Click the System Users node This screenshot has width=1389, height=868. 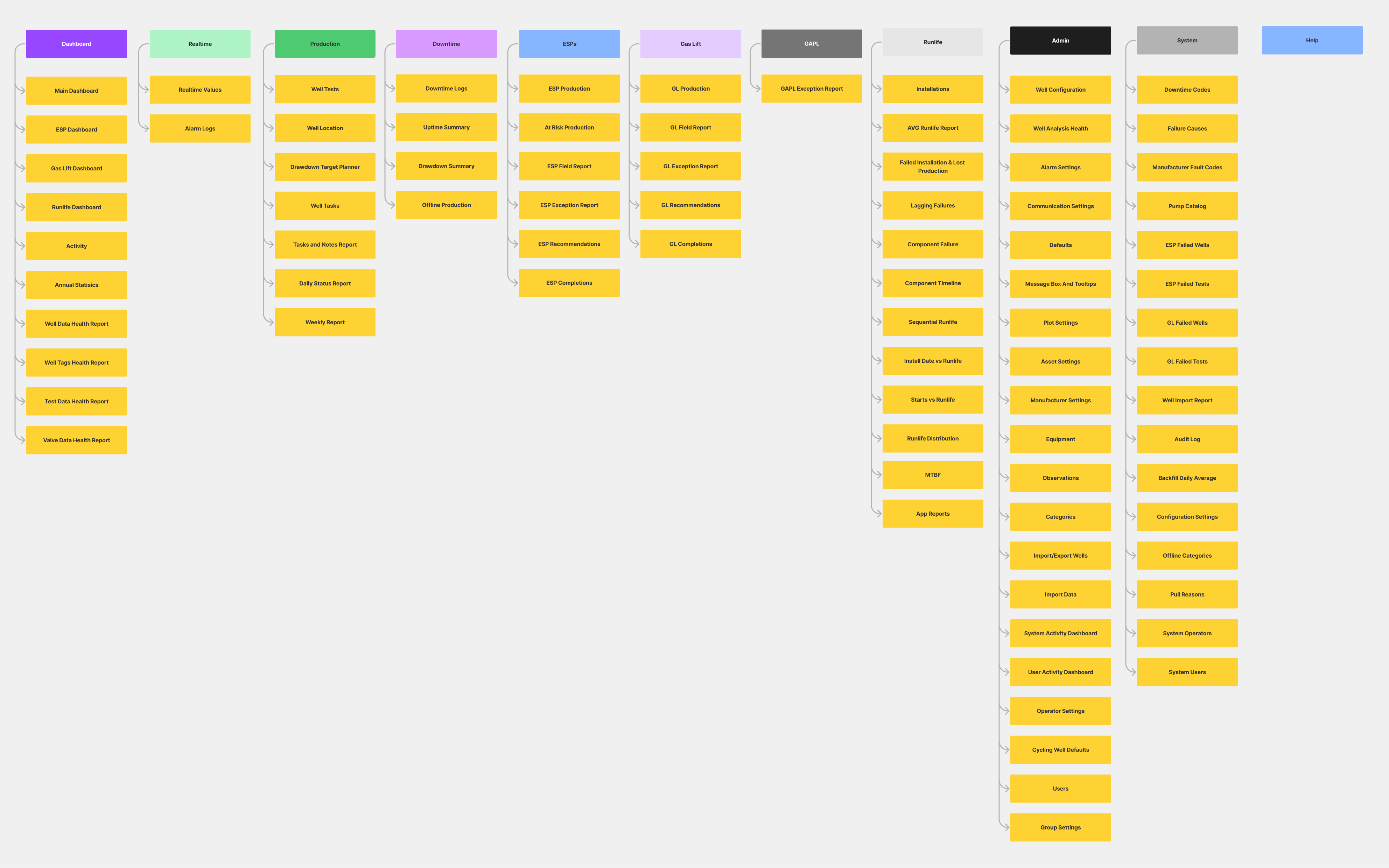point(1187,672)
